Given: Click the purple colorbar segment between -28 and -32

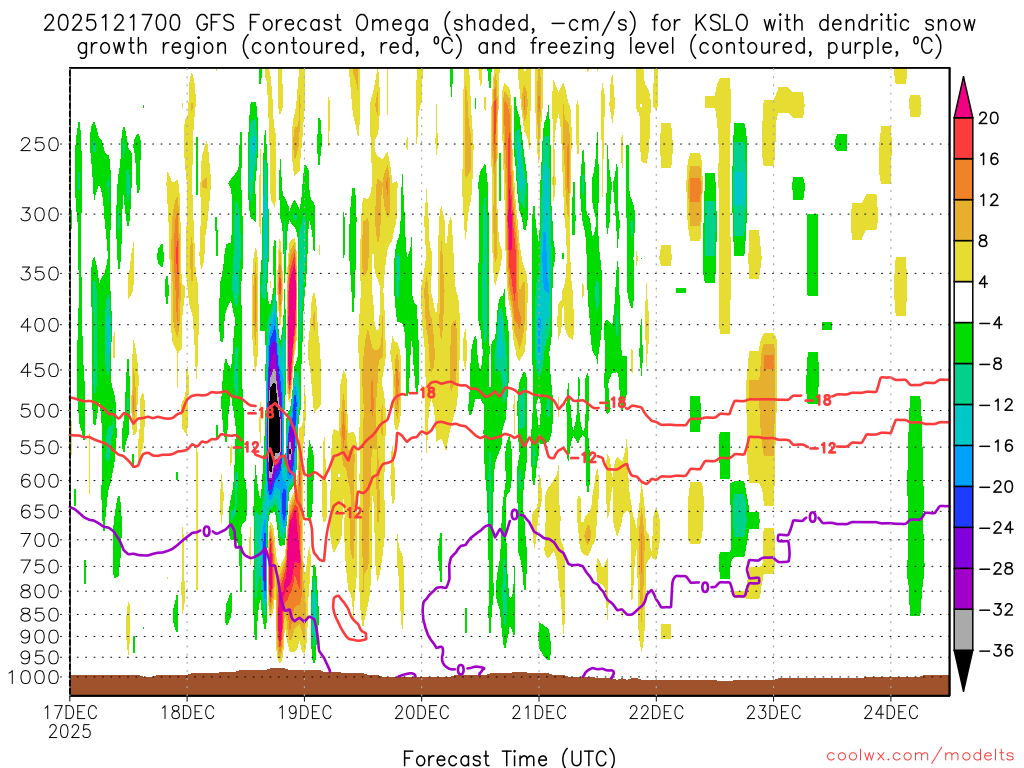Looking at the screenshot, I should tap(963, 588).
